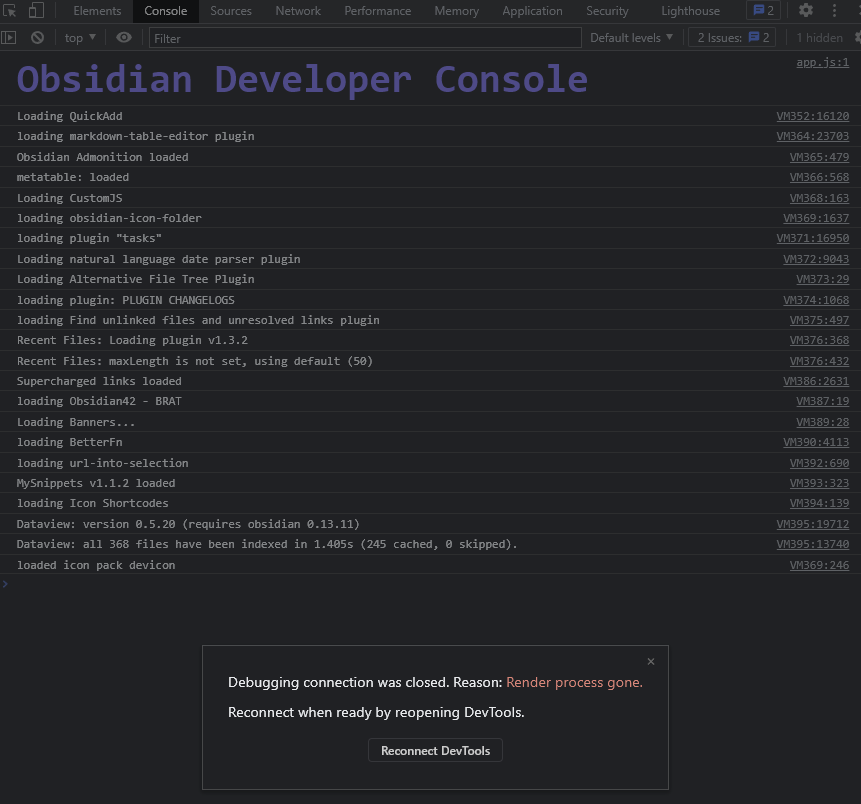The width and height of the screenshot is (861, 804).
Task: Open source link VM352:16120
Action: (813, 116)
